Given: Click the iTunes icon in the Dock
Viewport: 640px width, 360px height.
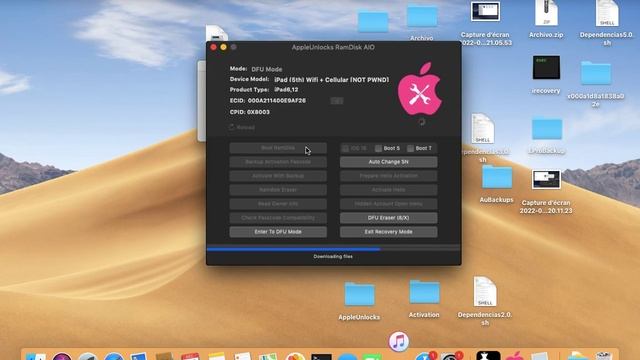Looking at the screenshot, I should click(399, 341).
